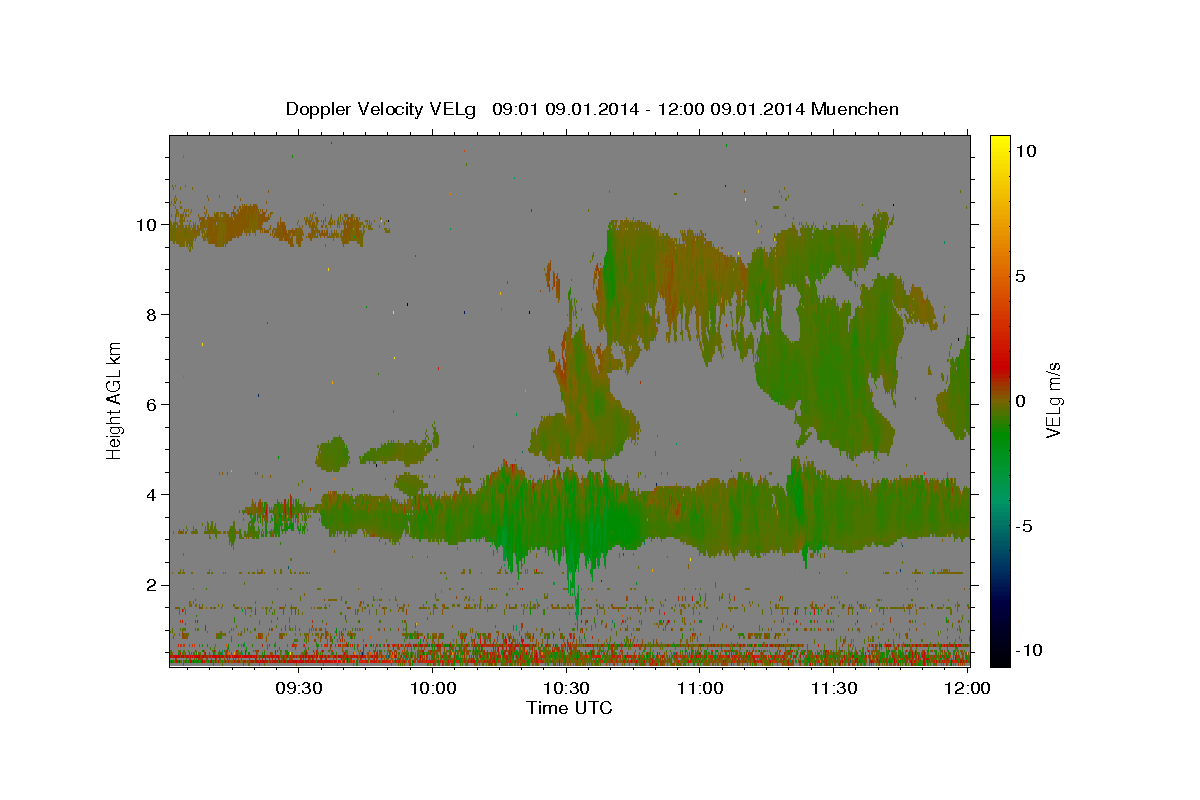
Task: Click the 'VELg m/s' colorbar title
Action: click(x=1054, y=400)
